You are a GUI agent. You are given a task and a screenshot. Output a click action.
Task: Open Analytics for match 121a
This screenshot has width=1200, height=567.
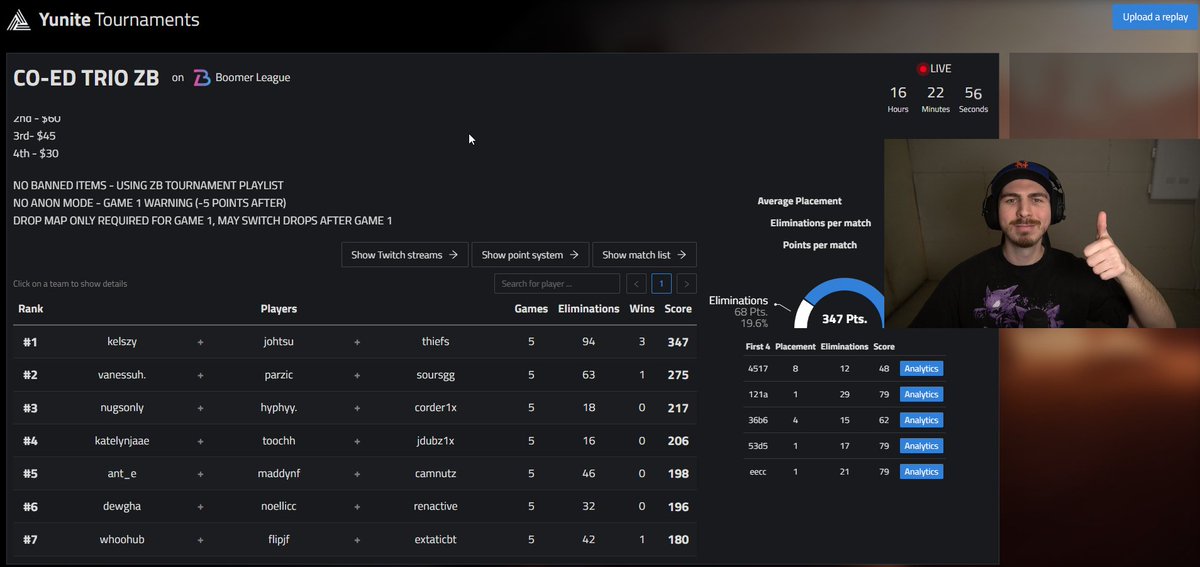pyautogui.click(x=921, y=394)
